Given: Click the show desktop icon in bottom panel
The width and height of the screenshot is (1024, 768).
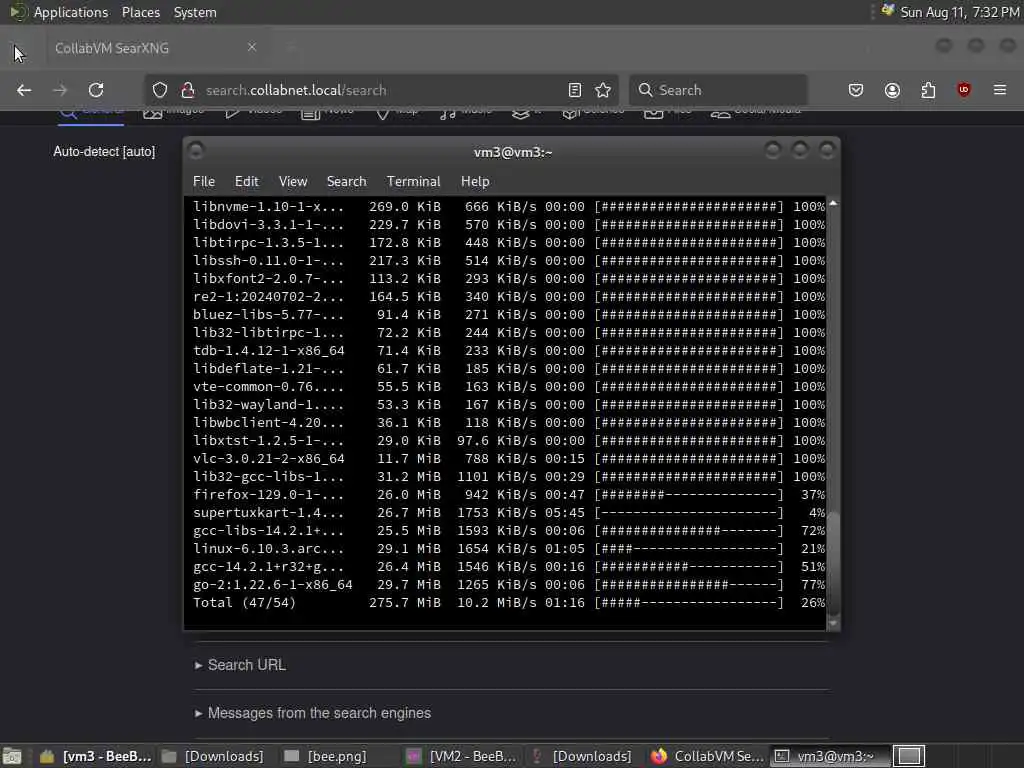Looking at the screenshot, I should pyautogui.click(x=12, y=756).
